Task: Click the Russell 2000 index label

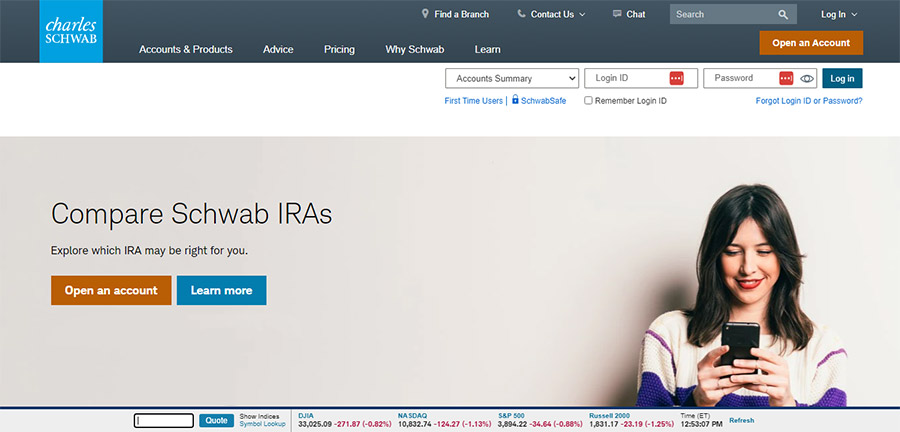Action: pos(609,415)
